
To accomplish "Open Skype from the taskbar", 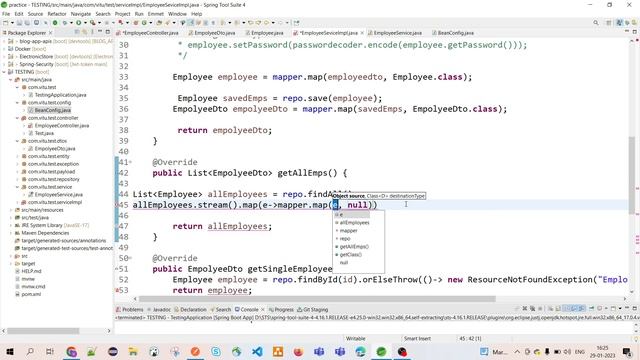I will tap(216, 351).
